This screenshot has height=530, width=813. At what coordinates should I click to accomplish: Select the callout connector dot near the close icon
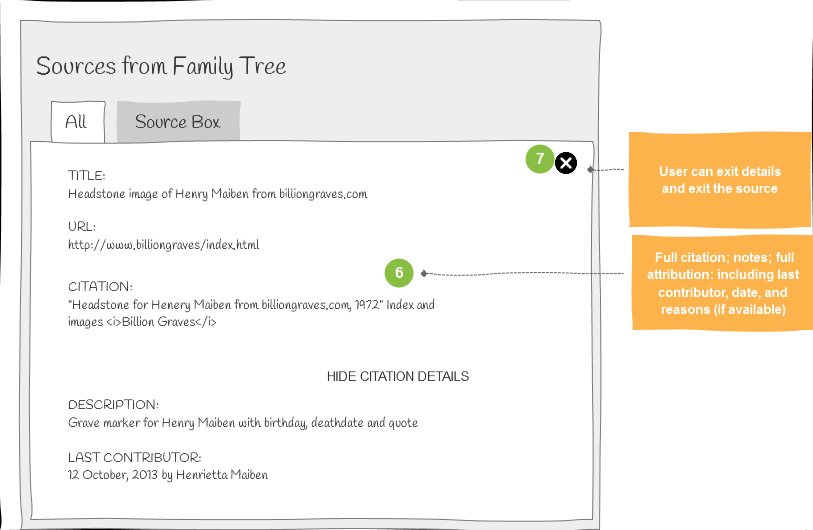pos(590,170)
